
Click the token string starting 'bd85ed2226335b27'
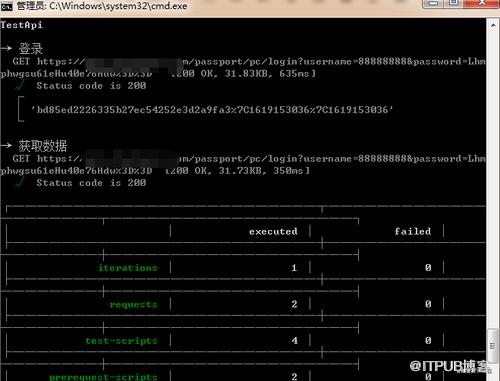click(x=212, y=110)
